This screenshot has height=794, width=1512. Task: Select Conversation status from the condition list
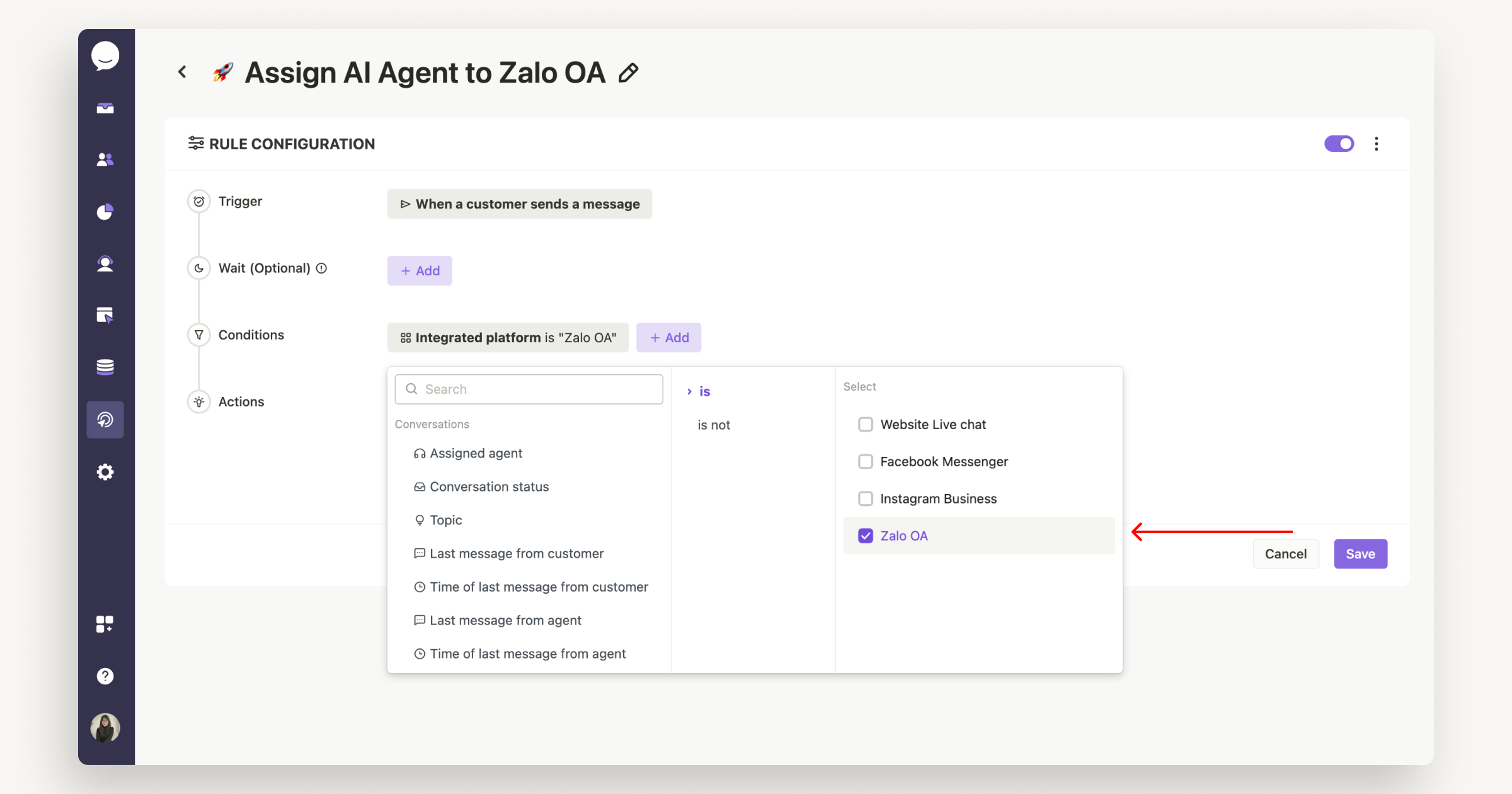click(489, 486)
